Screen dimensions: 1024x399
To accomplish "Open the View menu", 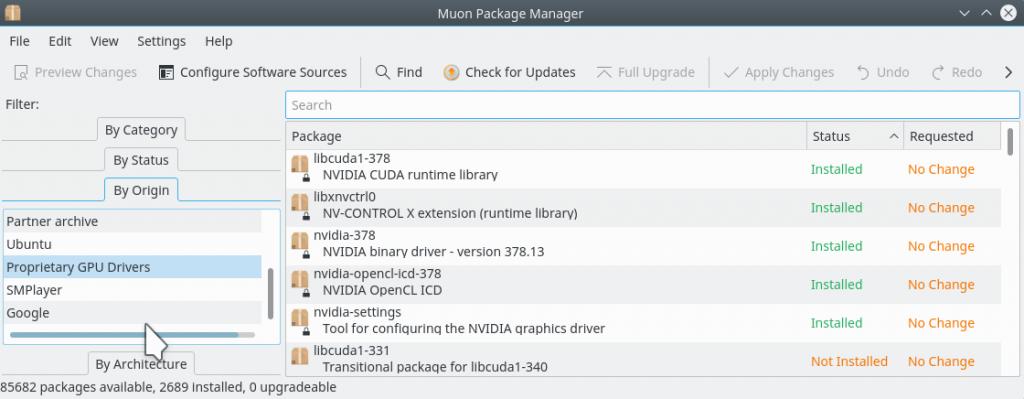I will tap(104, 41).
